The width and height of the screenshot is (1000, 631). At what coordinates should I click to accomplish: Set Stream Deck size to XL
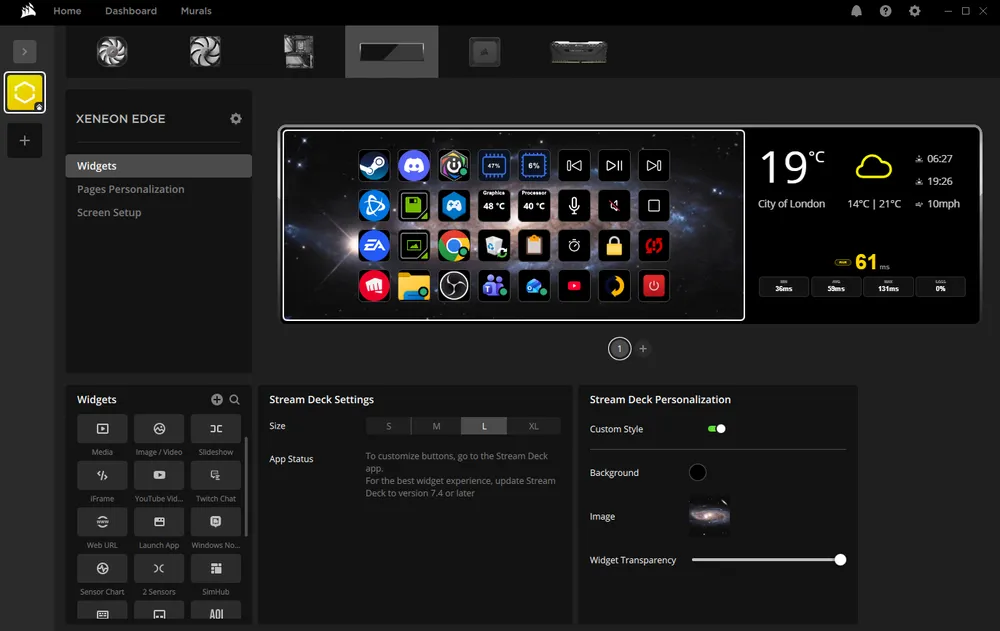click(x=534, y=426)
